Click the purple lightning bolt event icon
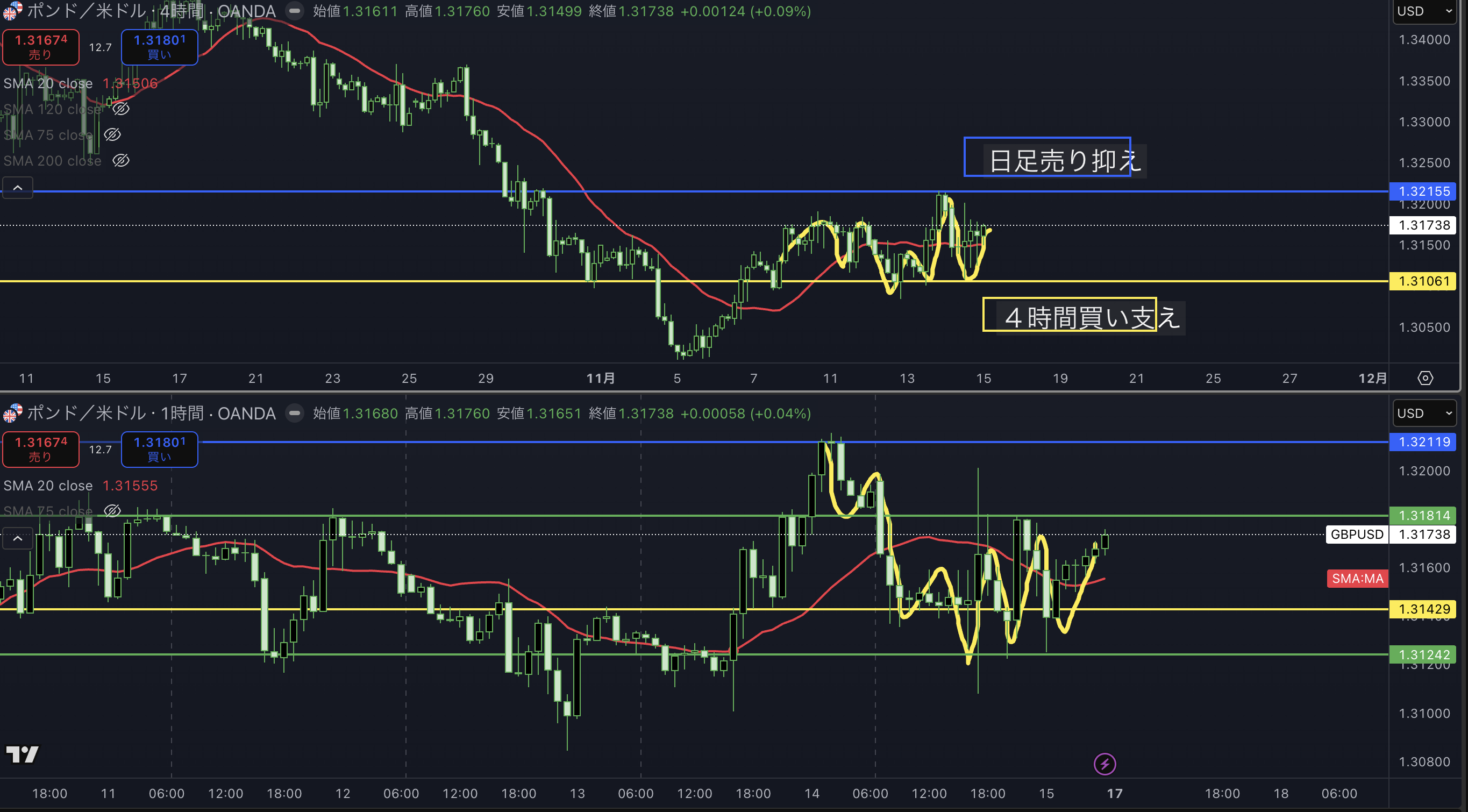 [1104, 764]
